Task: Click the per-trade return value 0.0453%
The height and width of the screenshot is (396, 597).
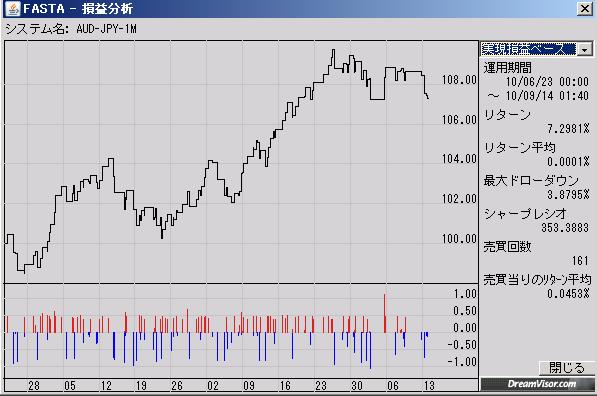Action: 568,294
